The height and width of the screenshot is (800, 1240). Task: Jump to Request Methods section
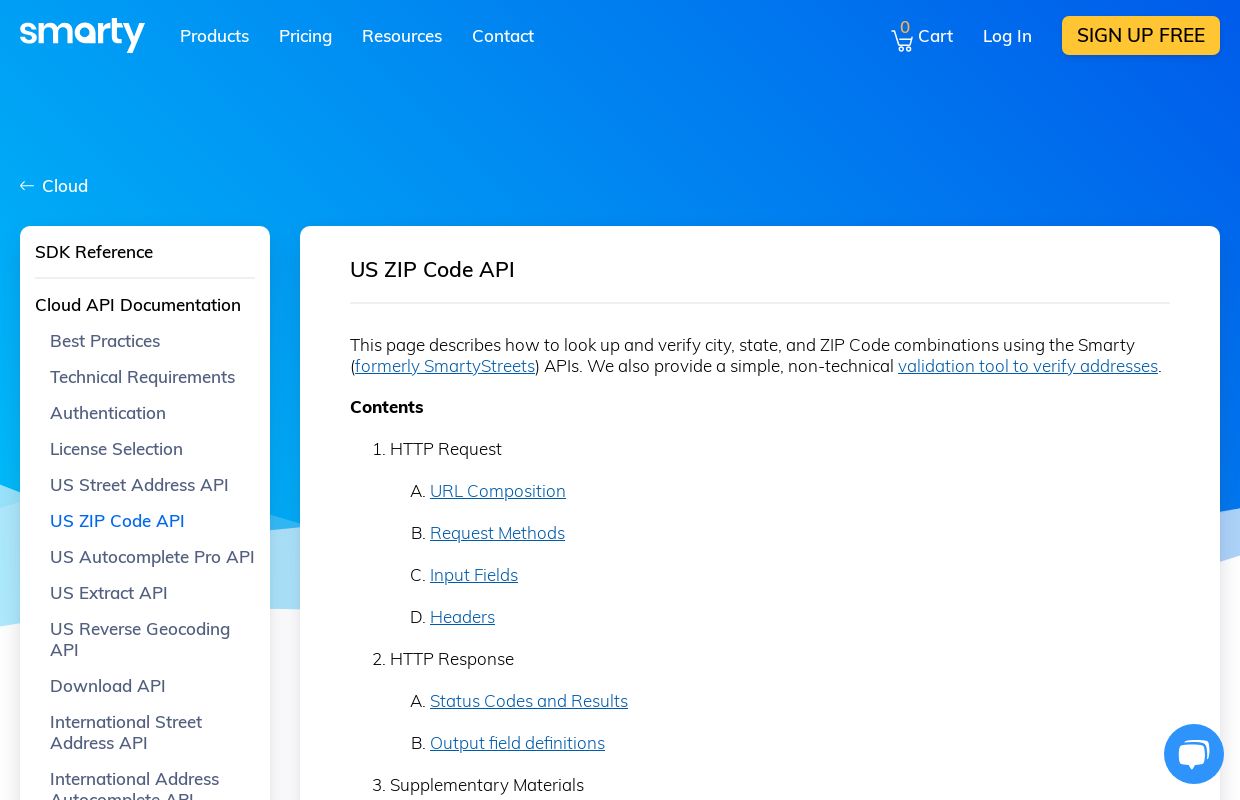tap(497, 533)
